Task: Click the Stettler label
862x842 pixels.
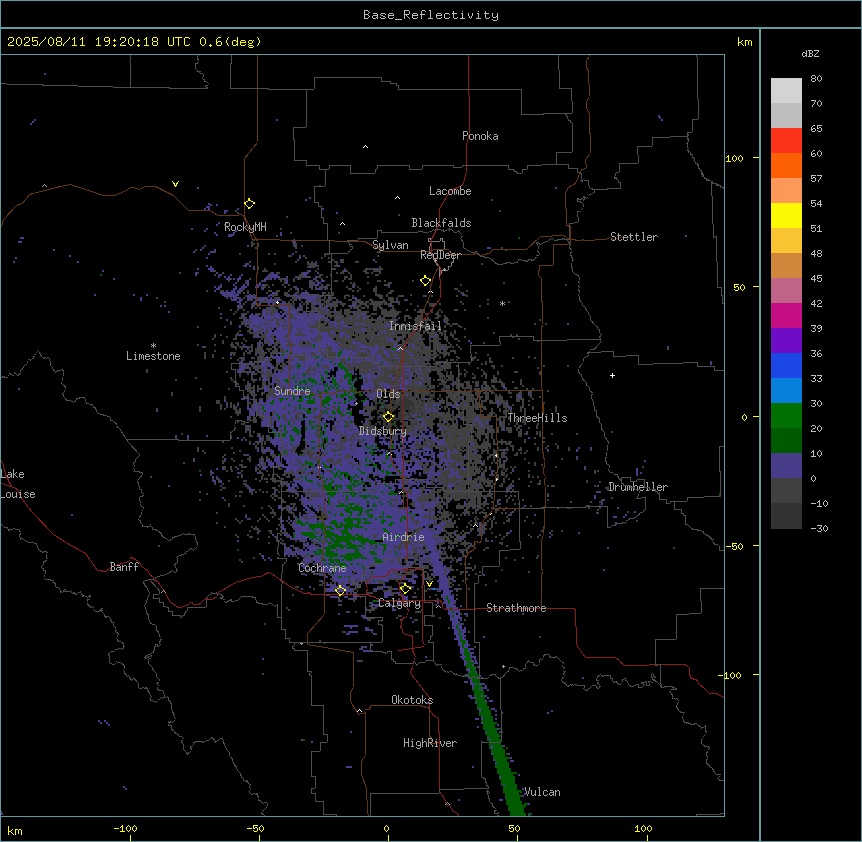Action: (x=634, y=237)
